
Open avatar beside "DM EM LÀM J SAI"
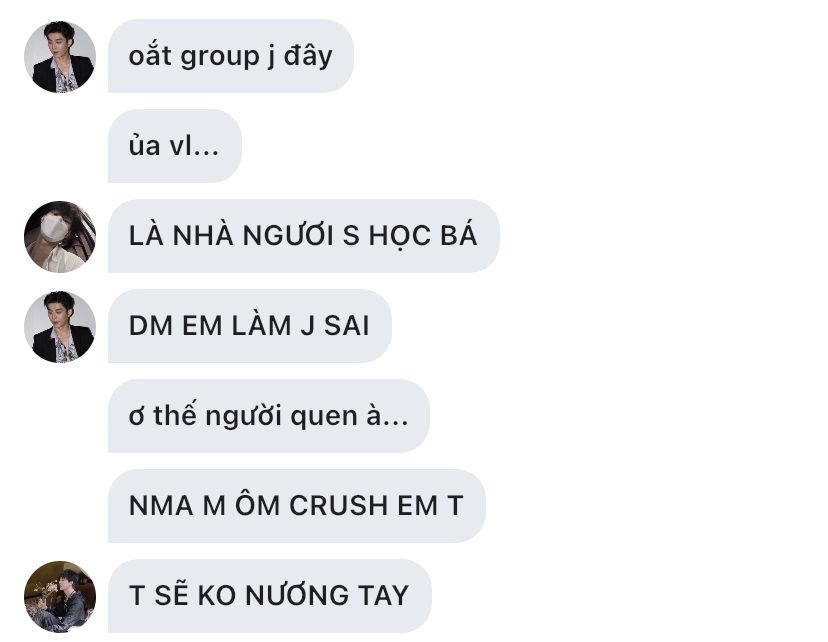click(x=60, y=326)
